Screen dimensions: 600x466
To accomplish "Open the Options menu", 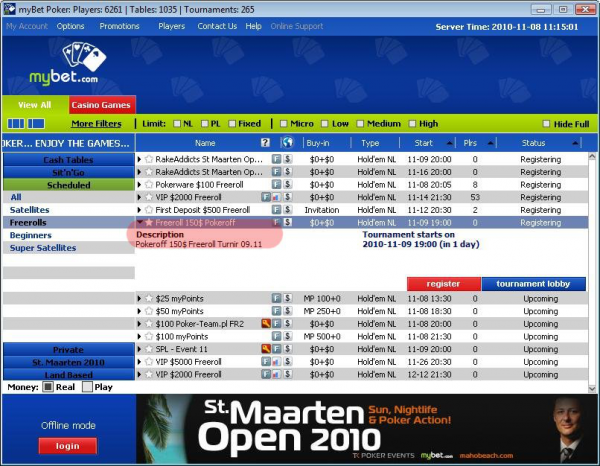I will [70, 26].
